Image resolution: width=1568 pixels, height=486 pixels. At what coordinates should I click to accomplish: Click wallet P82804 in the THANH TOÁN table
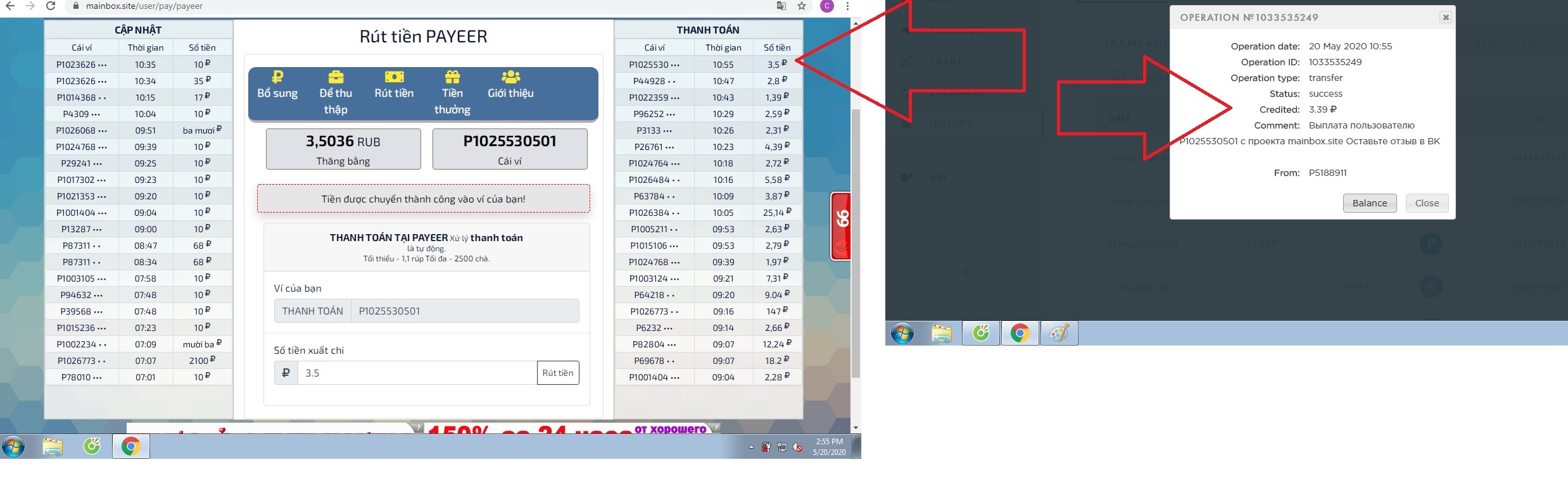[654, 344]
